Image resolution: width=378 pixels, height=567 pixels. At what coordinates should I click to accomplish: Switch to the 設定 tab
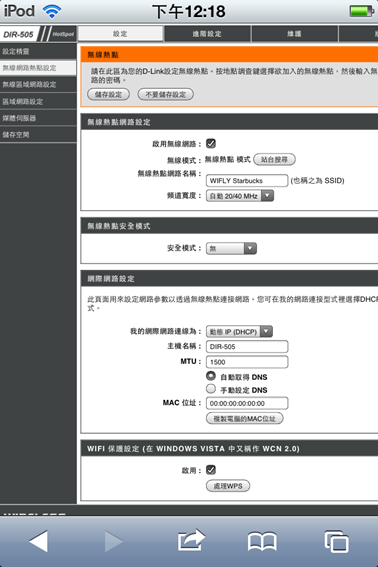pyautogui.click(x=120, y=34)
